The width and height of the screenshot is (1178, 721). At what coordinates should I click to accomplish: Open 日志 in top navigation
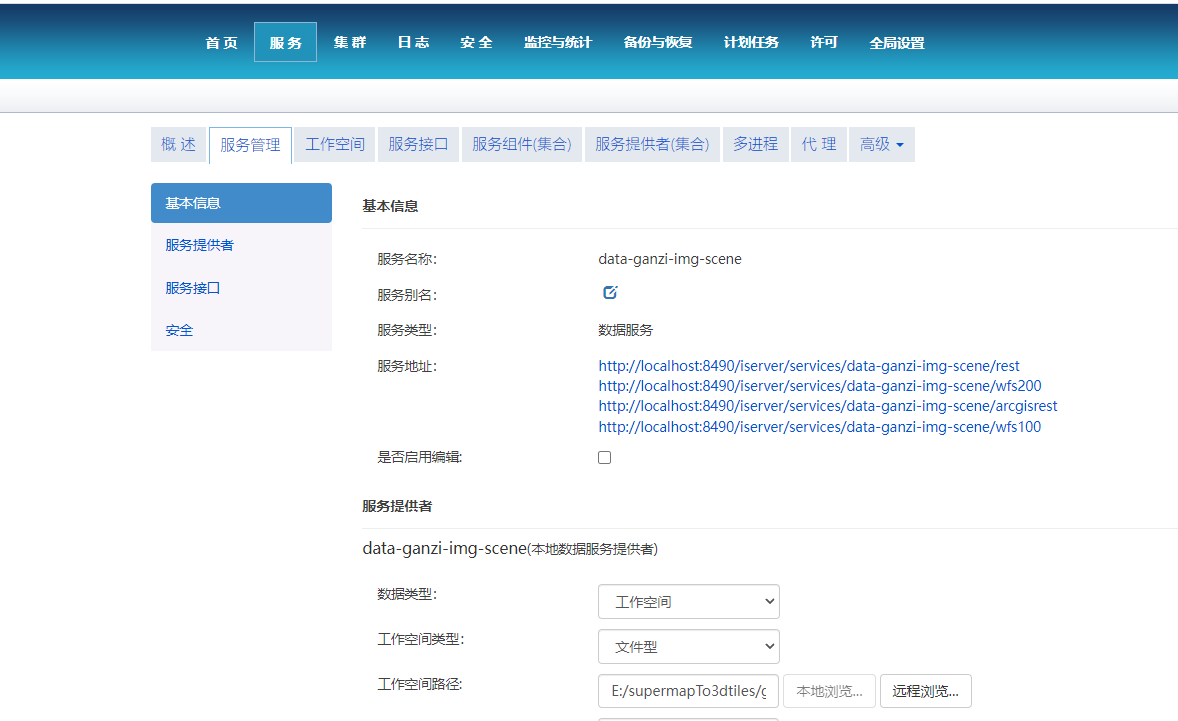click(413, 43)
